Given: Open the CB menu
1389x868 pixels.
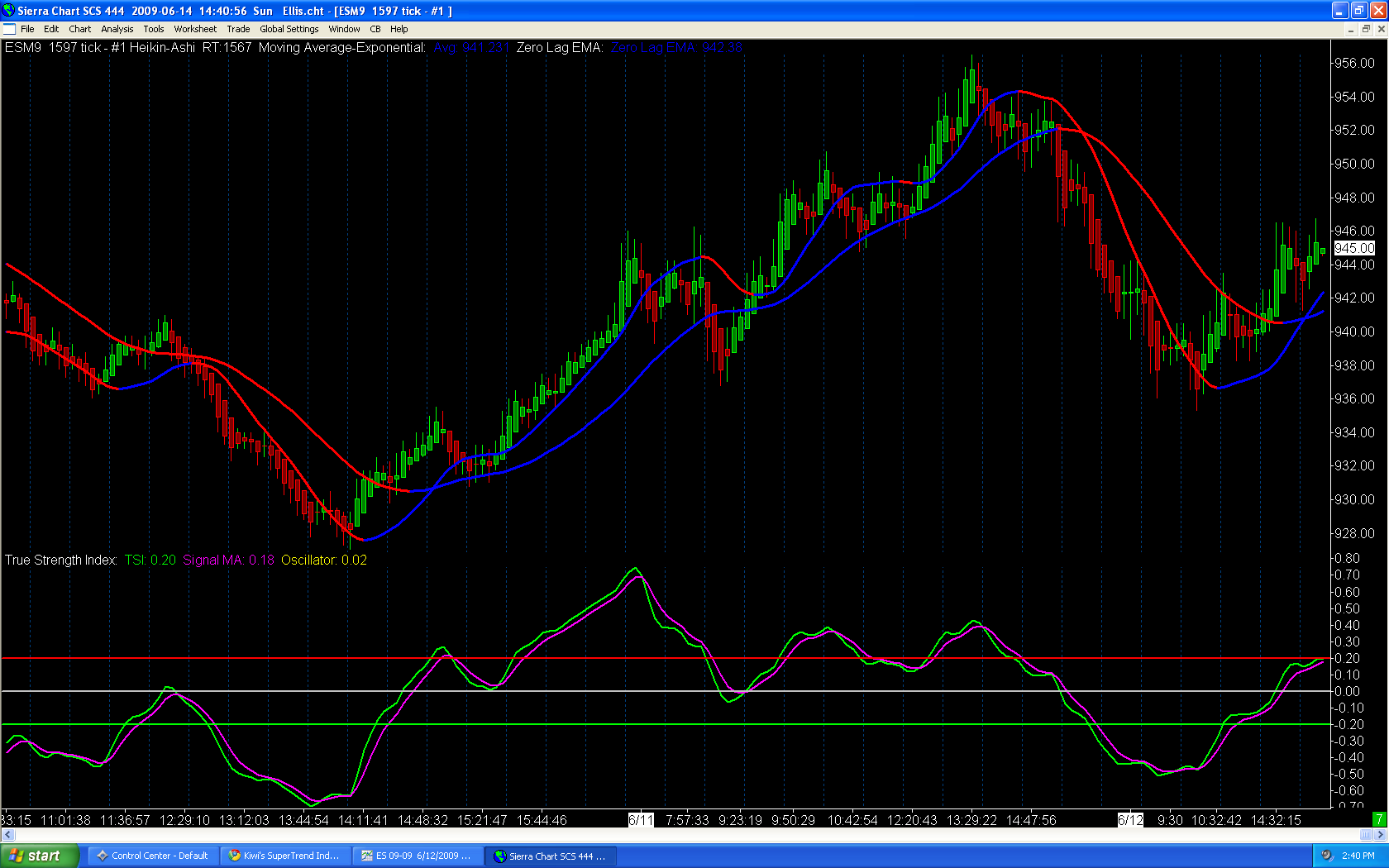Looking at the screenshot, I should coord(375,29).
